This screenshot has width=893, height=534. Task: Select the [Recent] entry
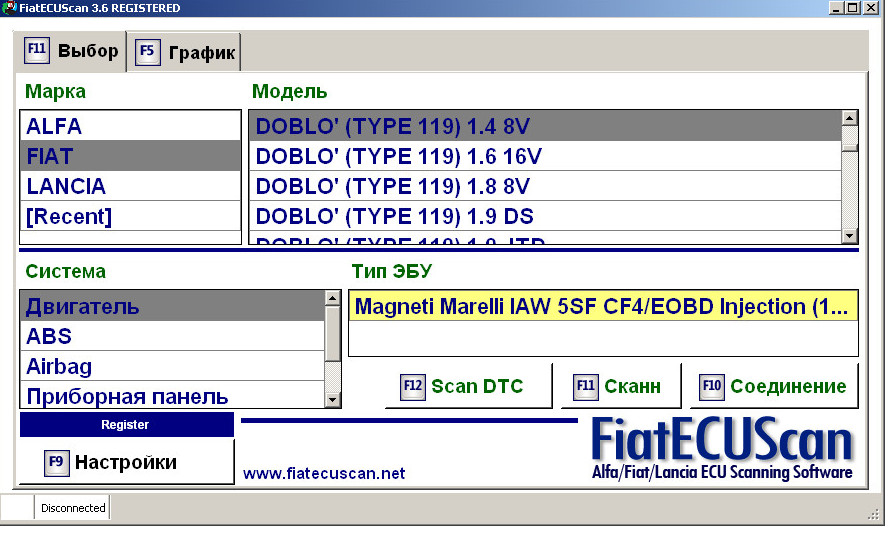130,216
